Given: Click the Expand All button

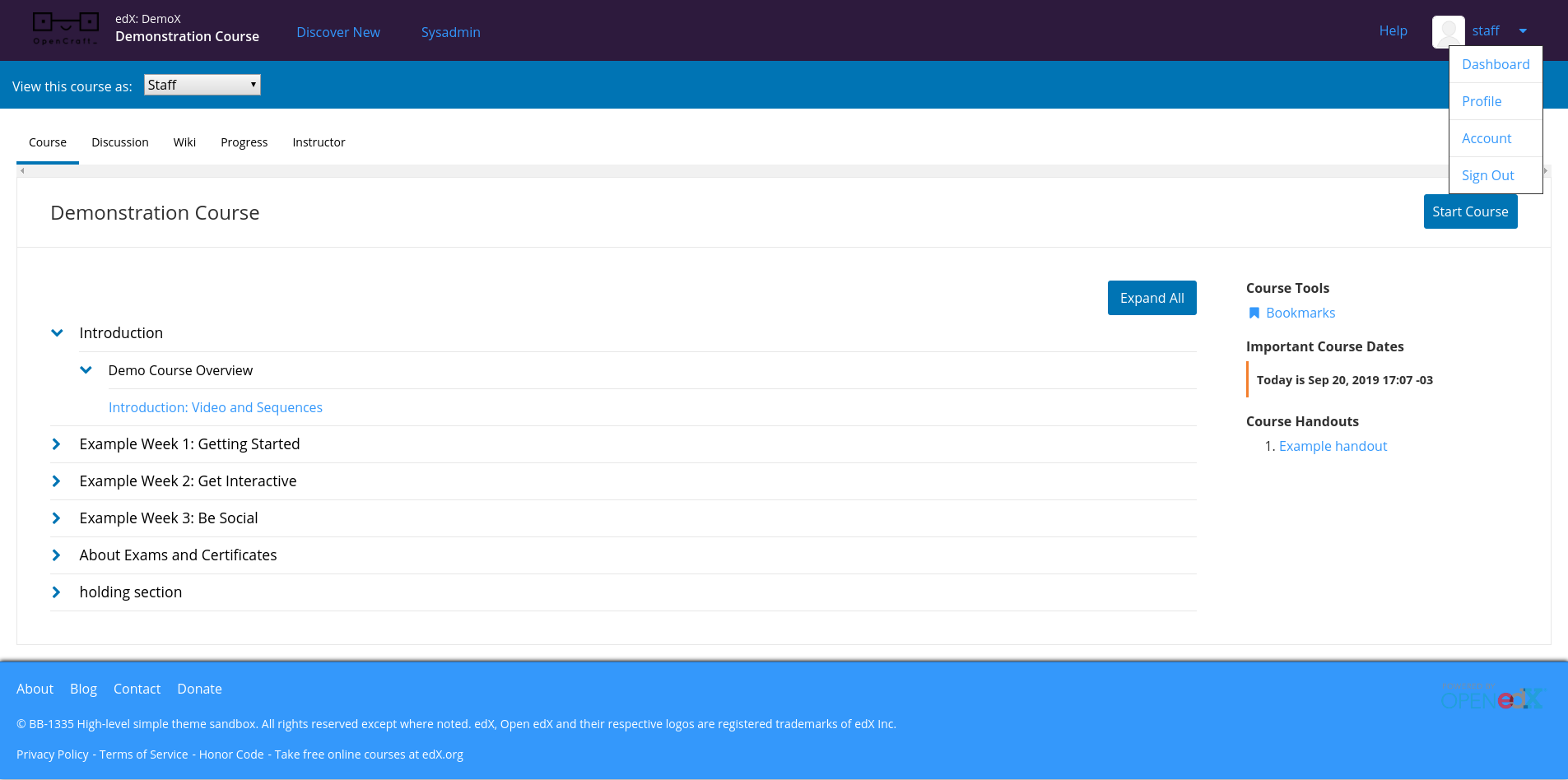Looking at the screenshot, I should [x=1152, y=298].
